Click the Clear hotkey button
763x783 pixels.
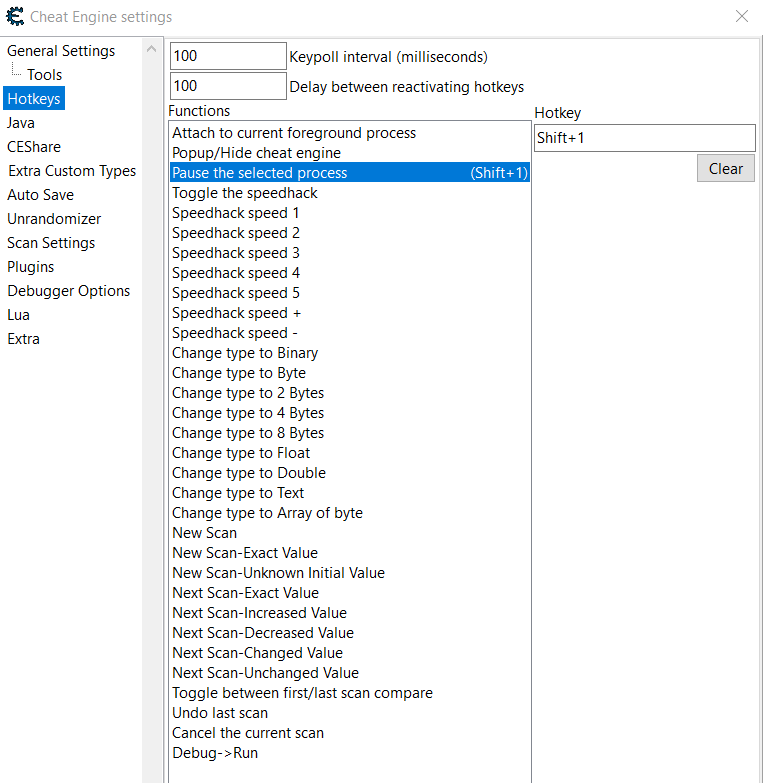click(x=725, y=169)
